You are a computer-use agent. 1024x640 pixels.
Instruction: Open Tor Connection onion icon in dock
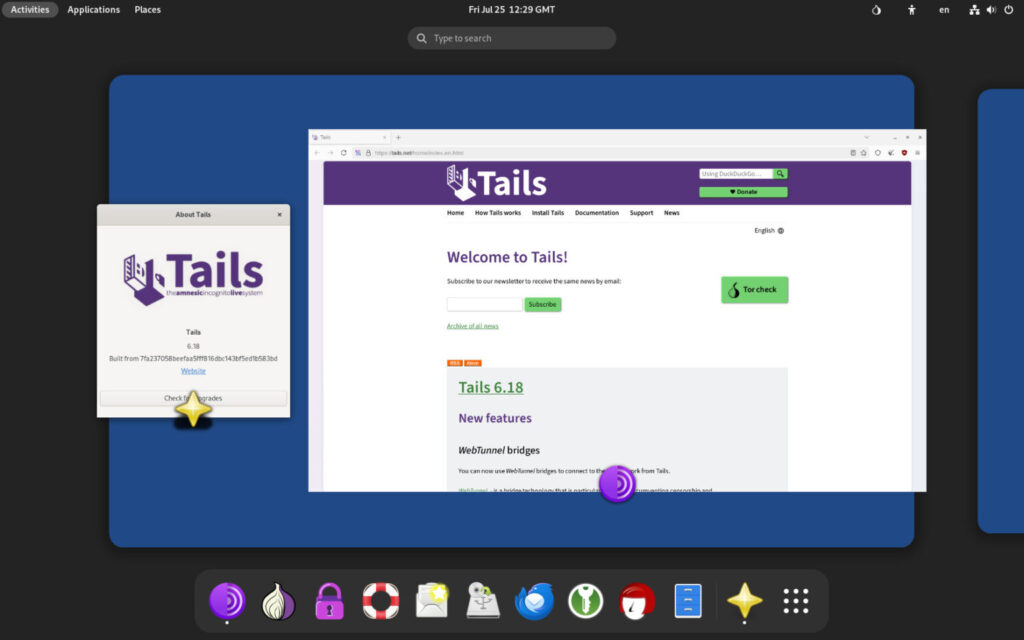[279, 601]
